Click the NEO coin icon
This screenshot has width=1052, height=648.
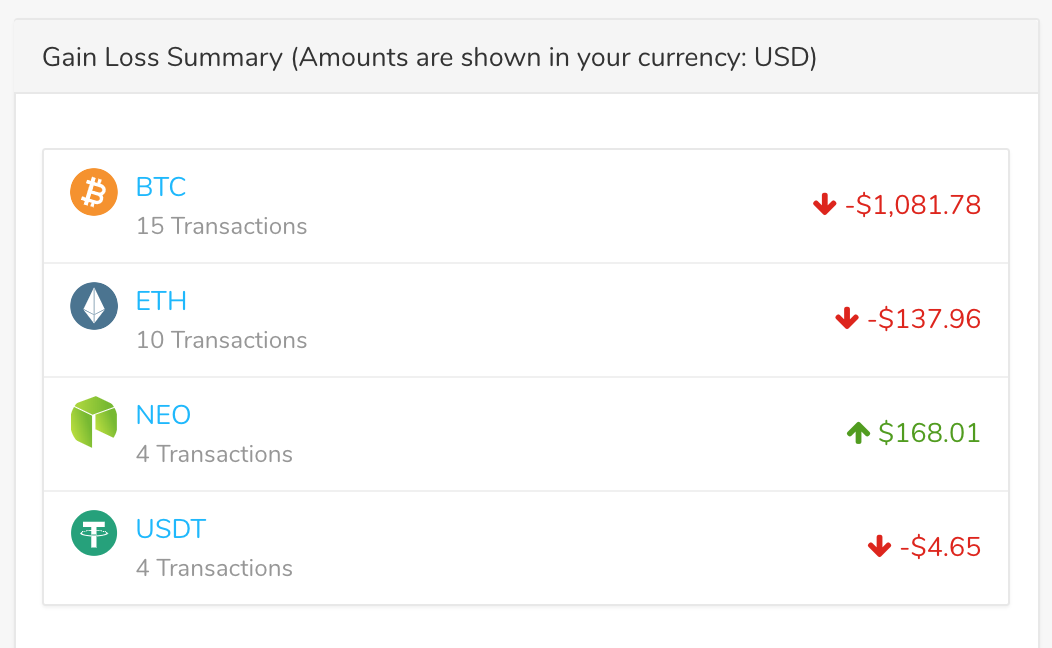[x=93, y=420]
